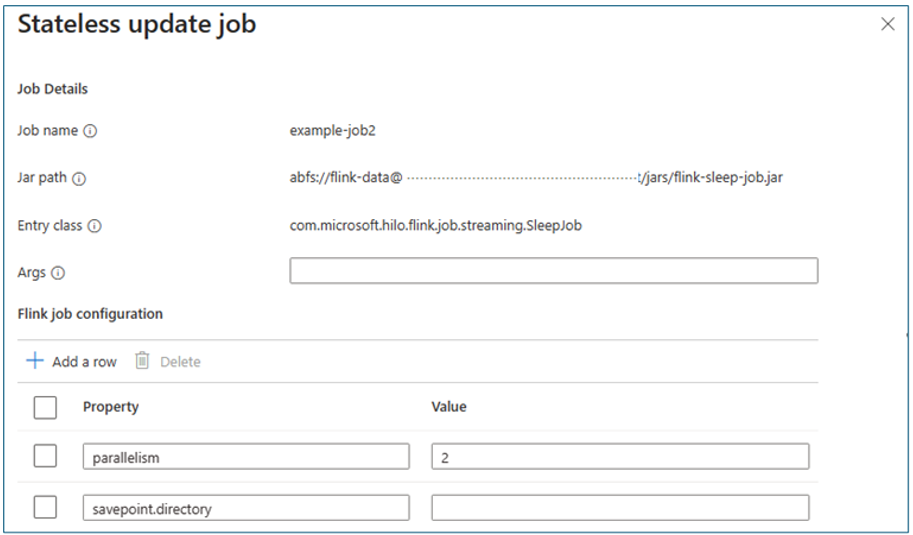Click the Delete trash can icon
The height and width of the screenshot is (535, 913).
(x=142, y=361)
